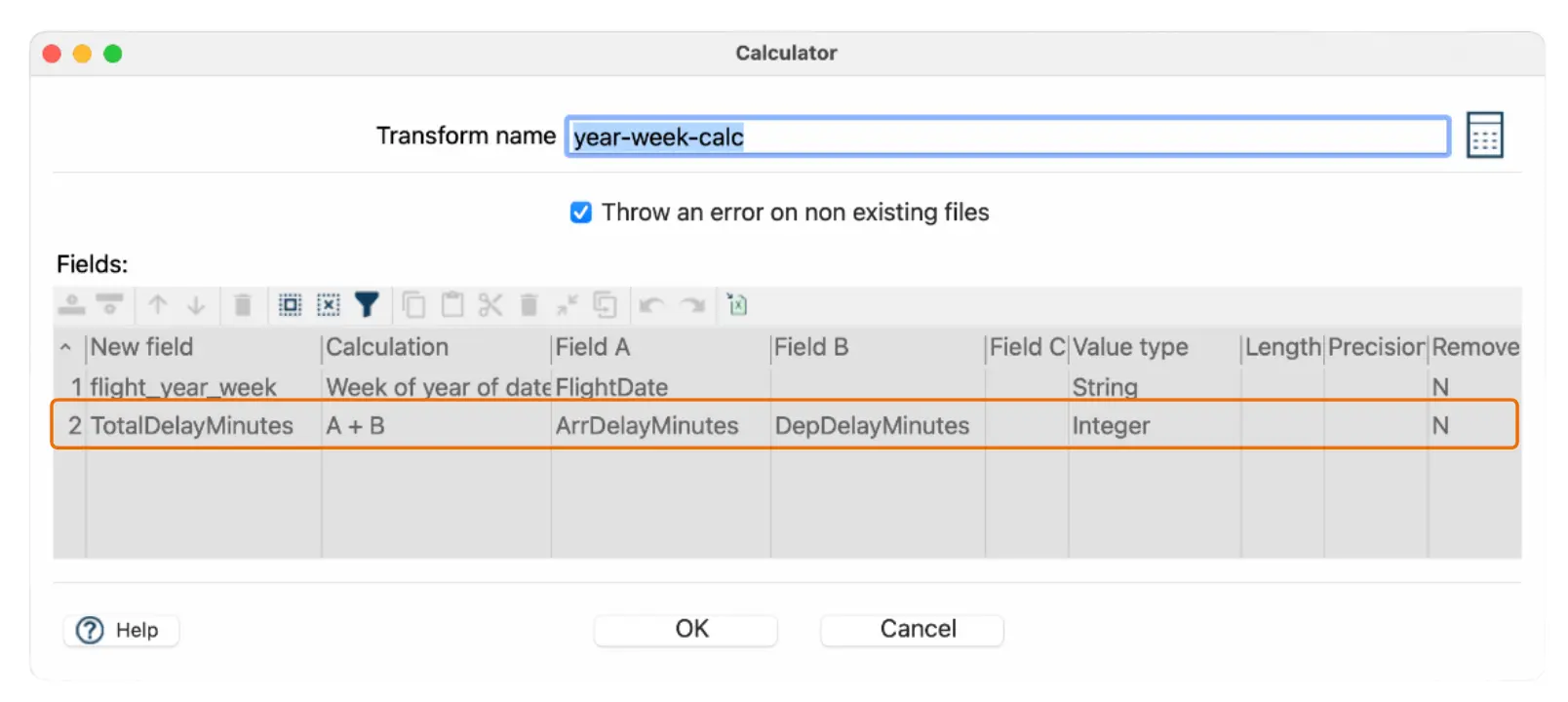Click the calculator icon beside transform name
This screenshot has height=702, width=1568.
1484,136
